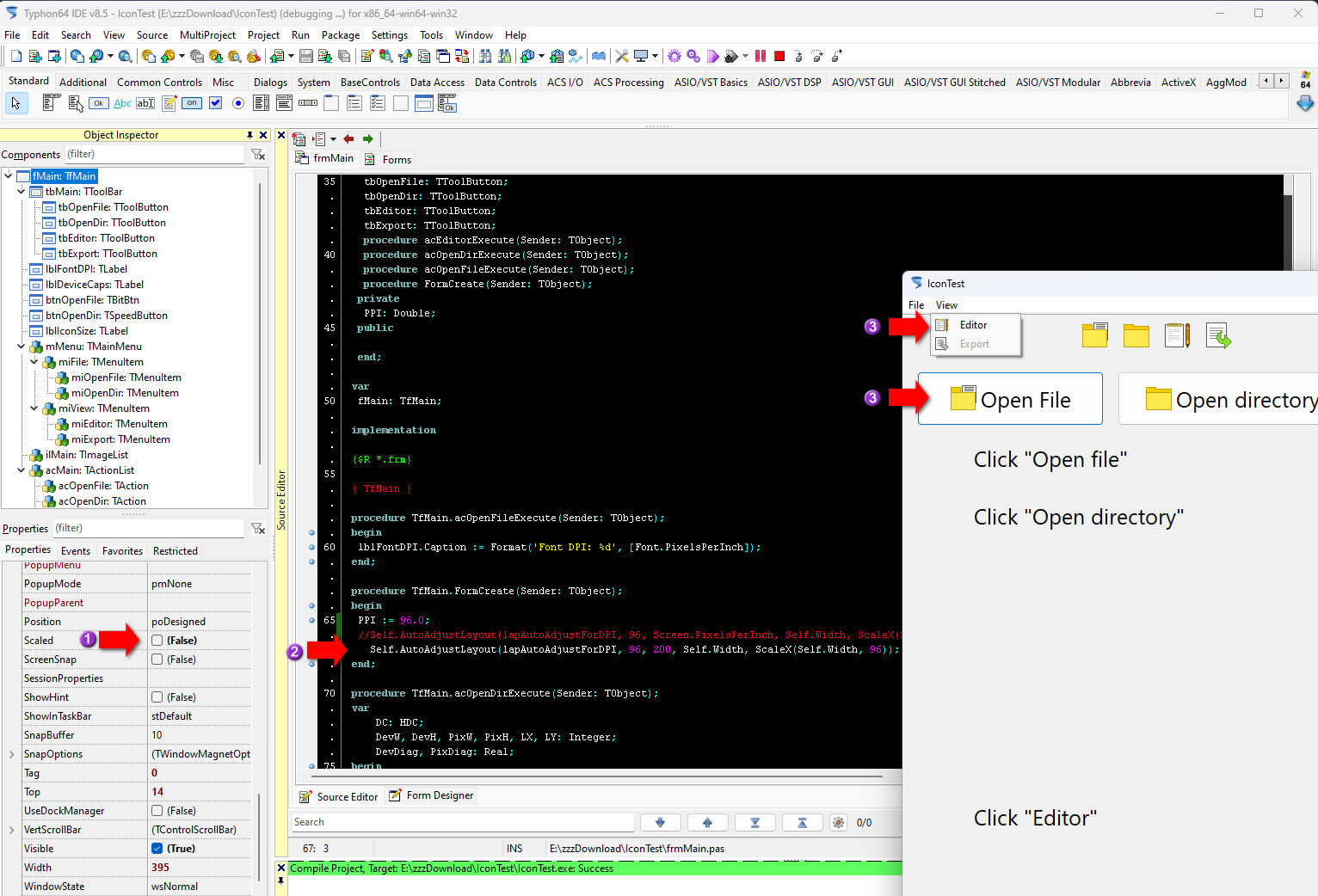
Task: Select btnOpenDir: TSpeedButton in component tree
Action: [106, 316]
